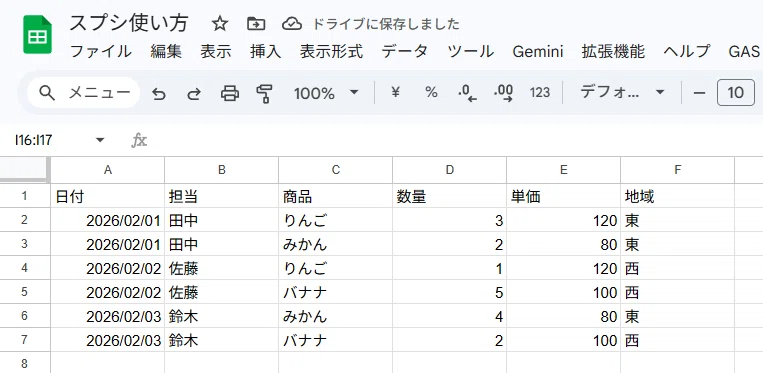The image size is (763, 373).
Task: Apply yen currency format
Action: [396, 92]
